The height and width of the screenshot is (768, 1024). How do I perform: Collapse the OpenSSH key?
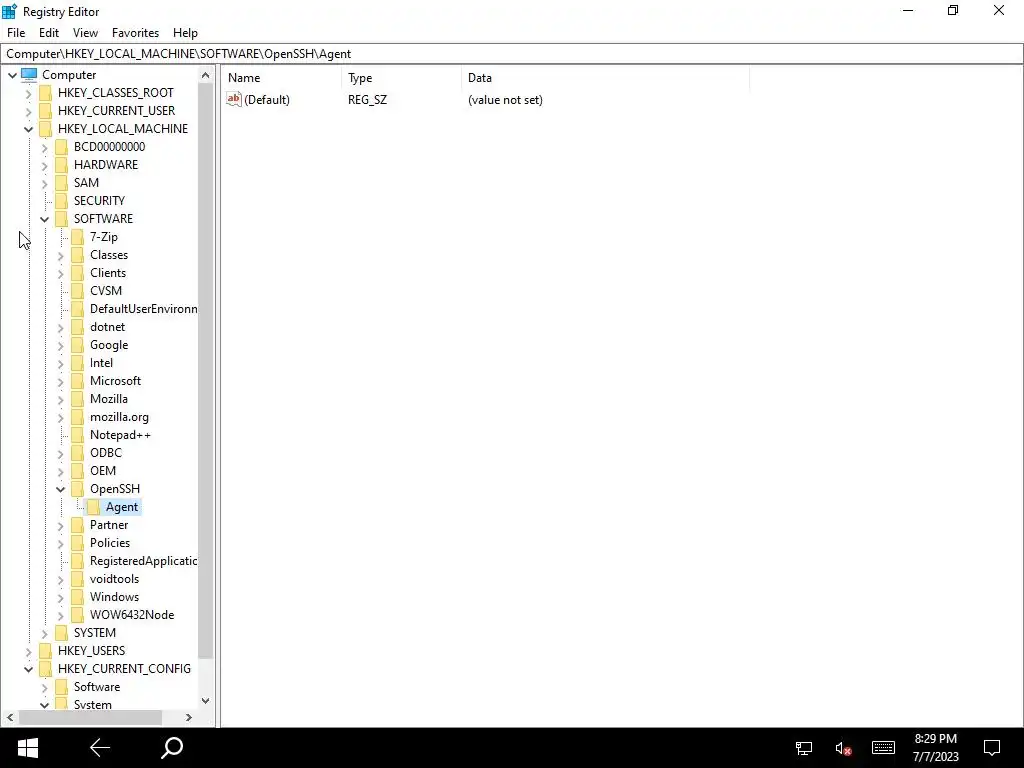60,489
